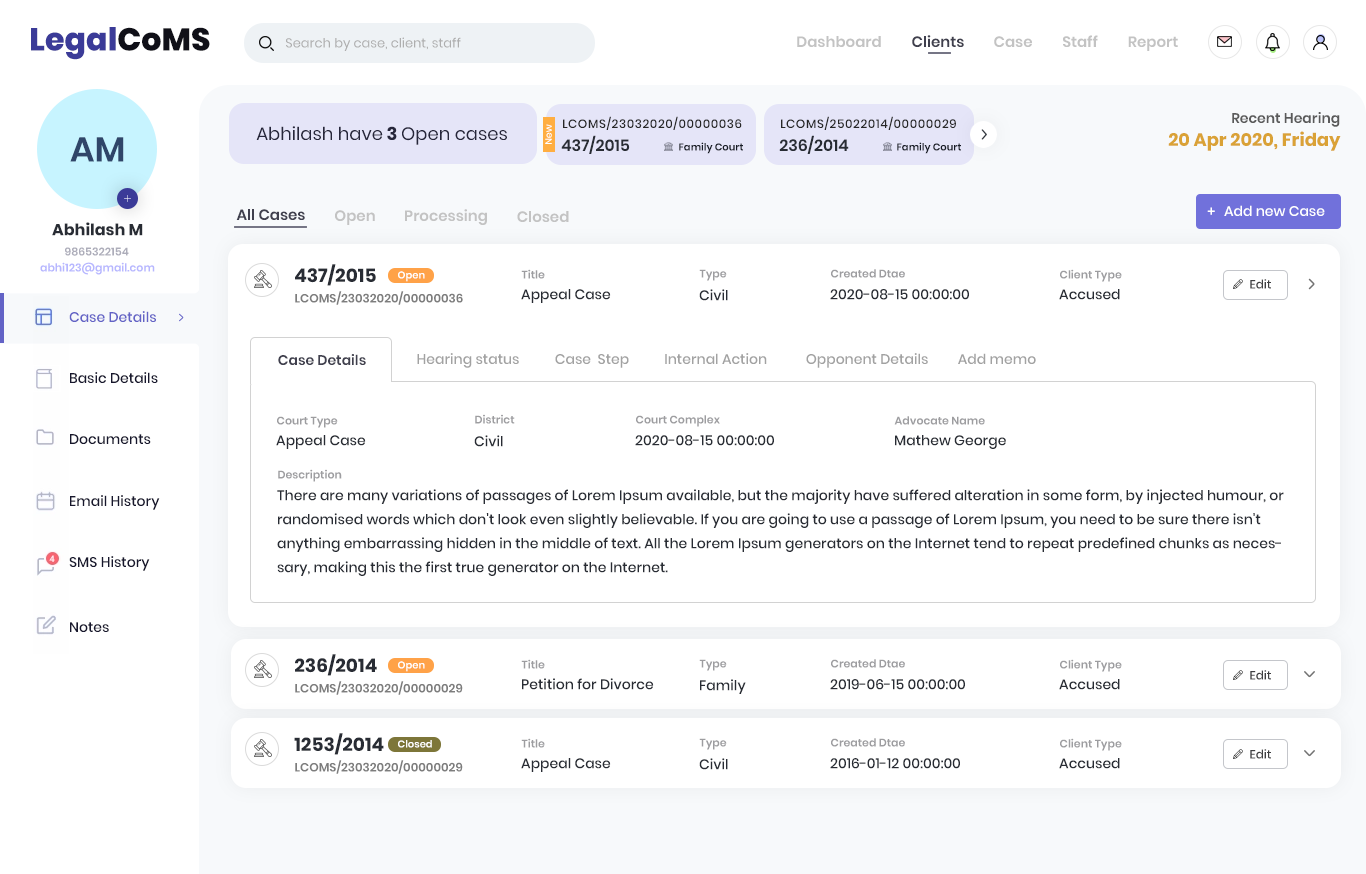Click the plus badge on AM avatar
The height and width of the screenshot is (874, 1366).
[x=127, y=198]
